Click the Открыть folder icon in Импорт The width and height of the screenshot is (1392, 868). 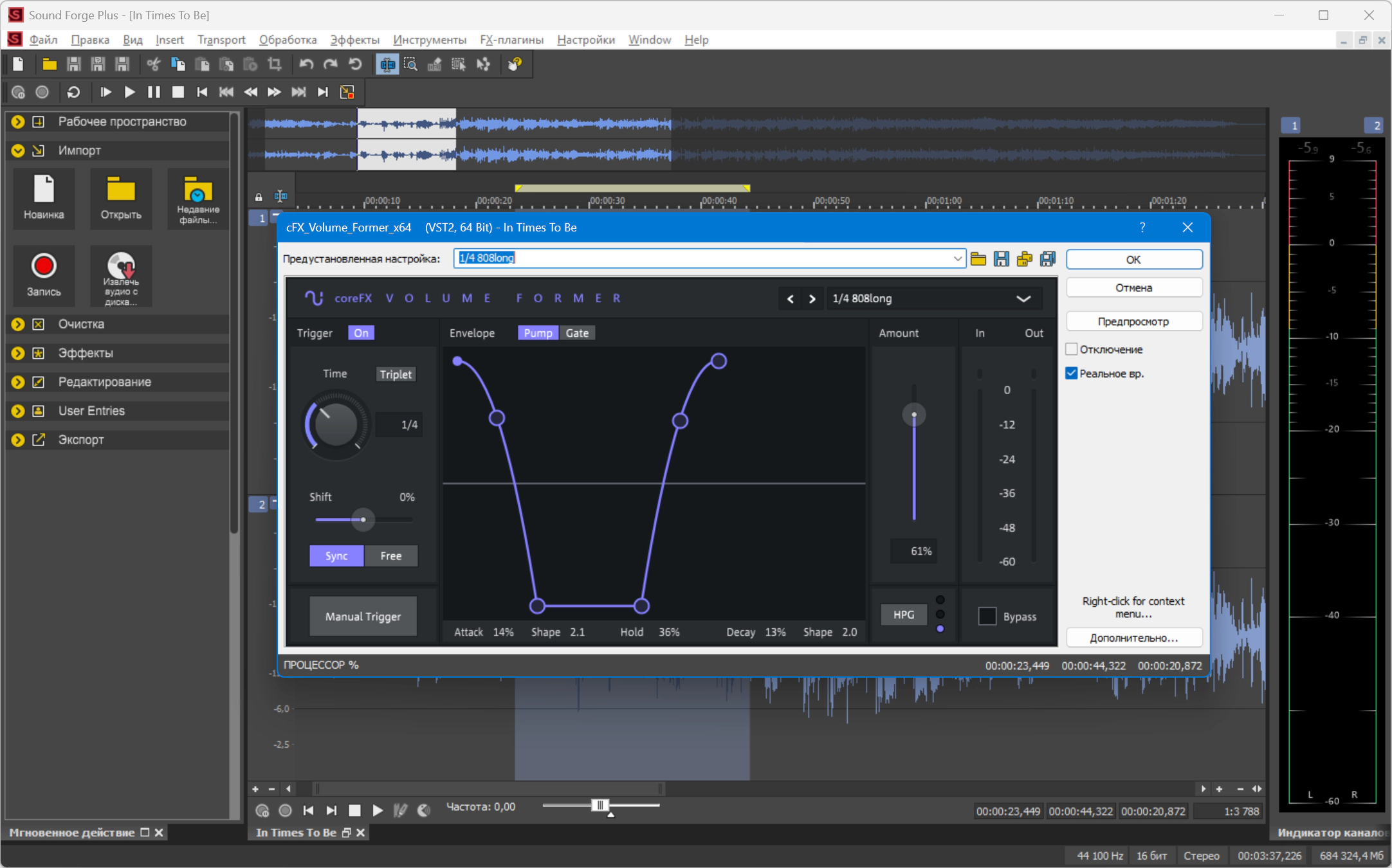tap(121, 199)
